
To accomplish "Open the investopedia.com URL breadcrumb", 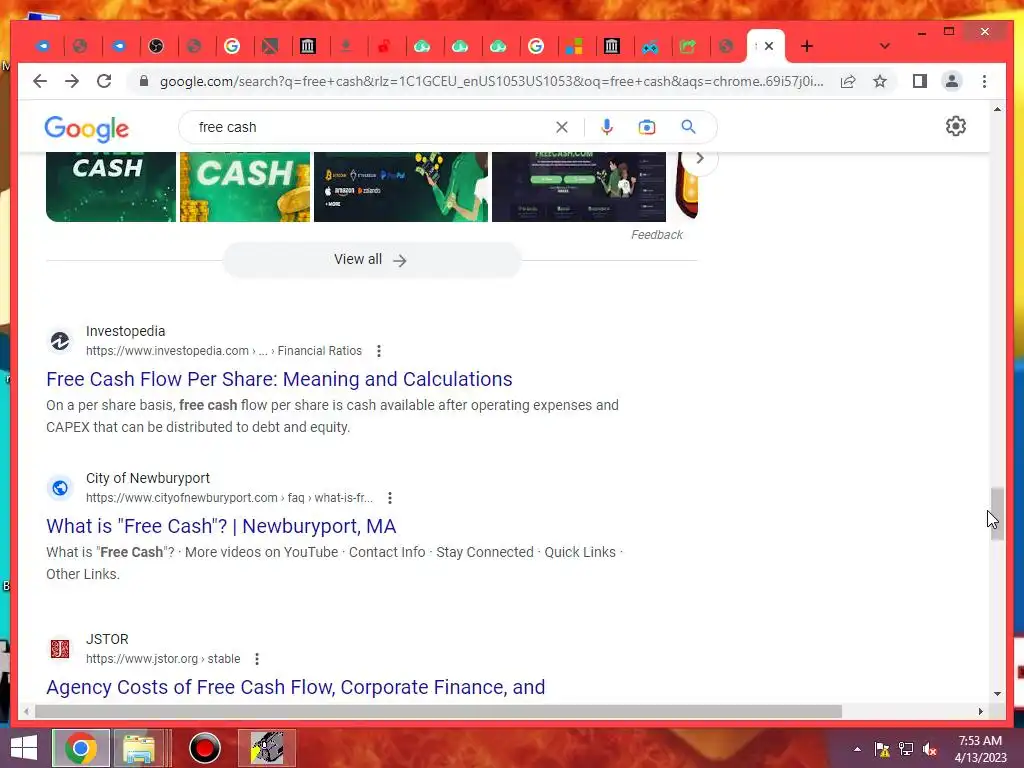I will (223, 351).
